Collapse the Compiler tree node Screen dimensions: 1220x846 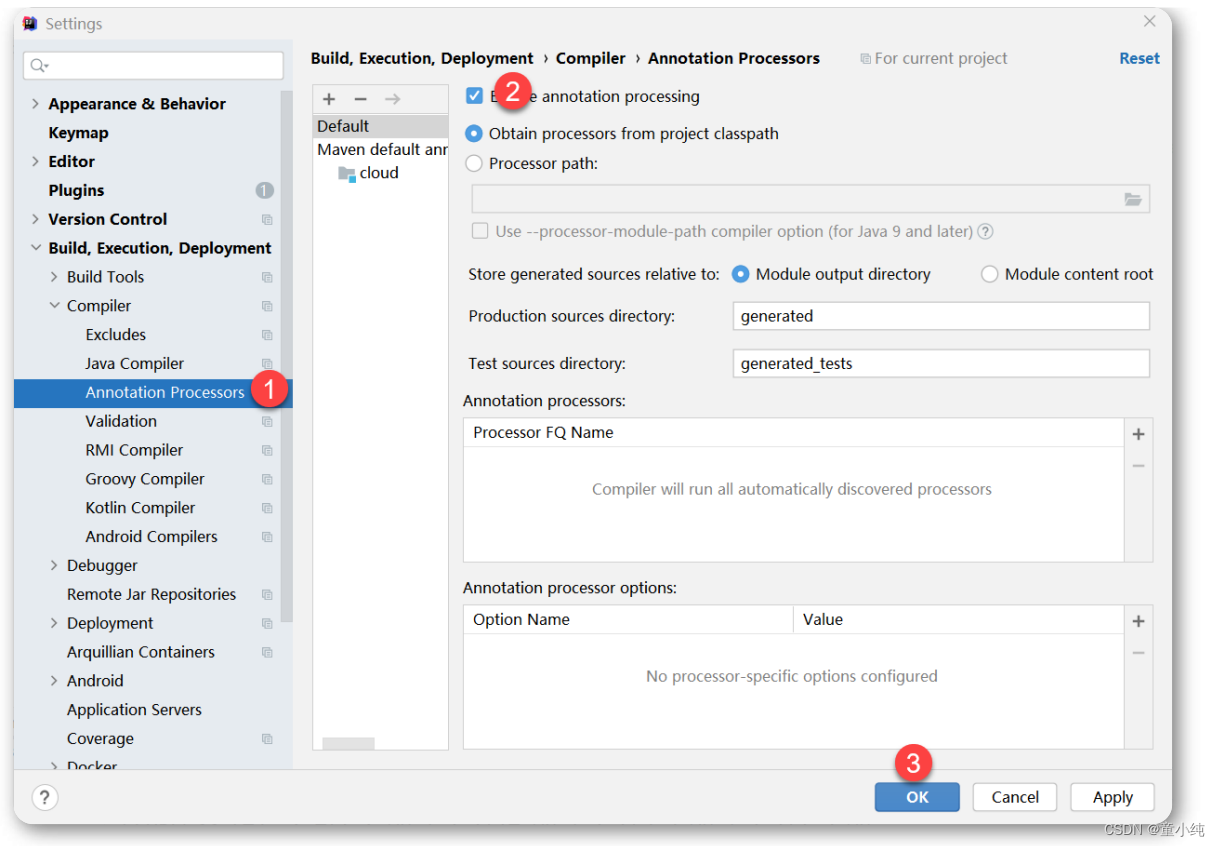coord(54,306)
